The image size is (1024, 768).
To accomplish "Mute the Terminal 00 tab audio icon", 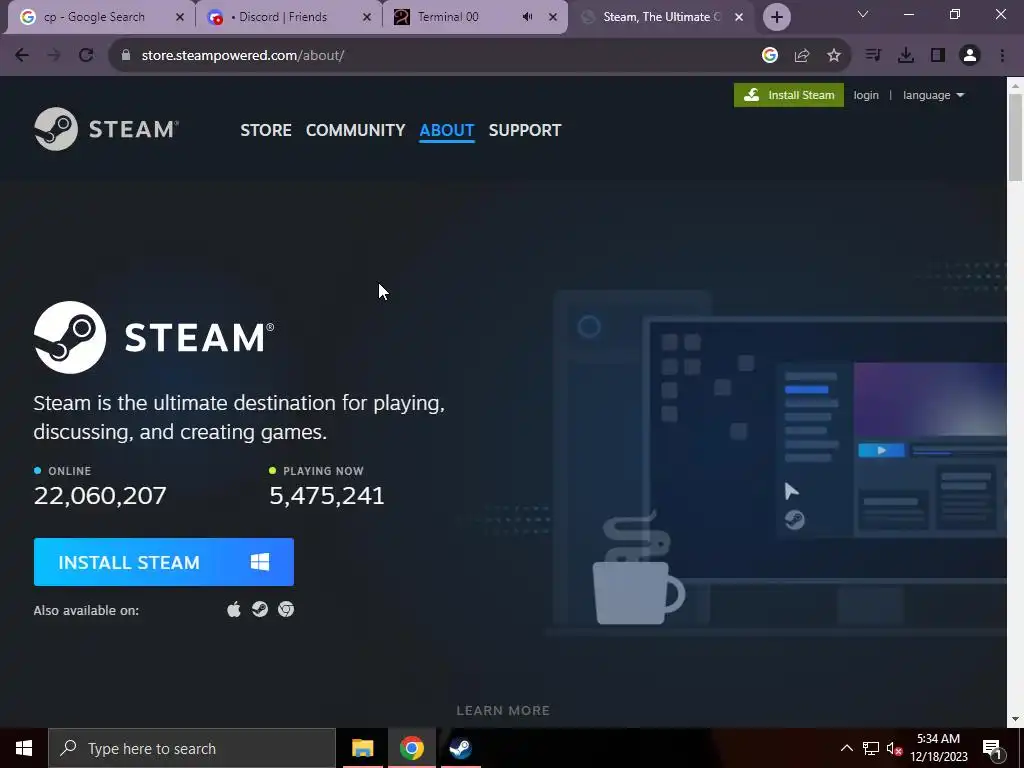I will point(528,17).
